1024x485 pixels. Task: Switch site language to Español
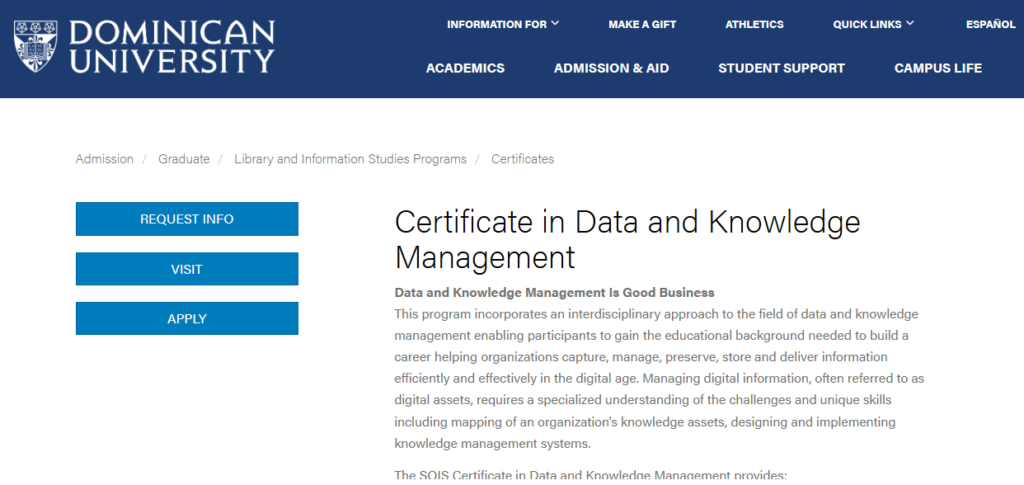coord(991,25)
